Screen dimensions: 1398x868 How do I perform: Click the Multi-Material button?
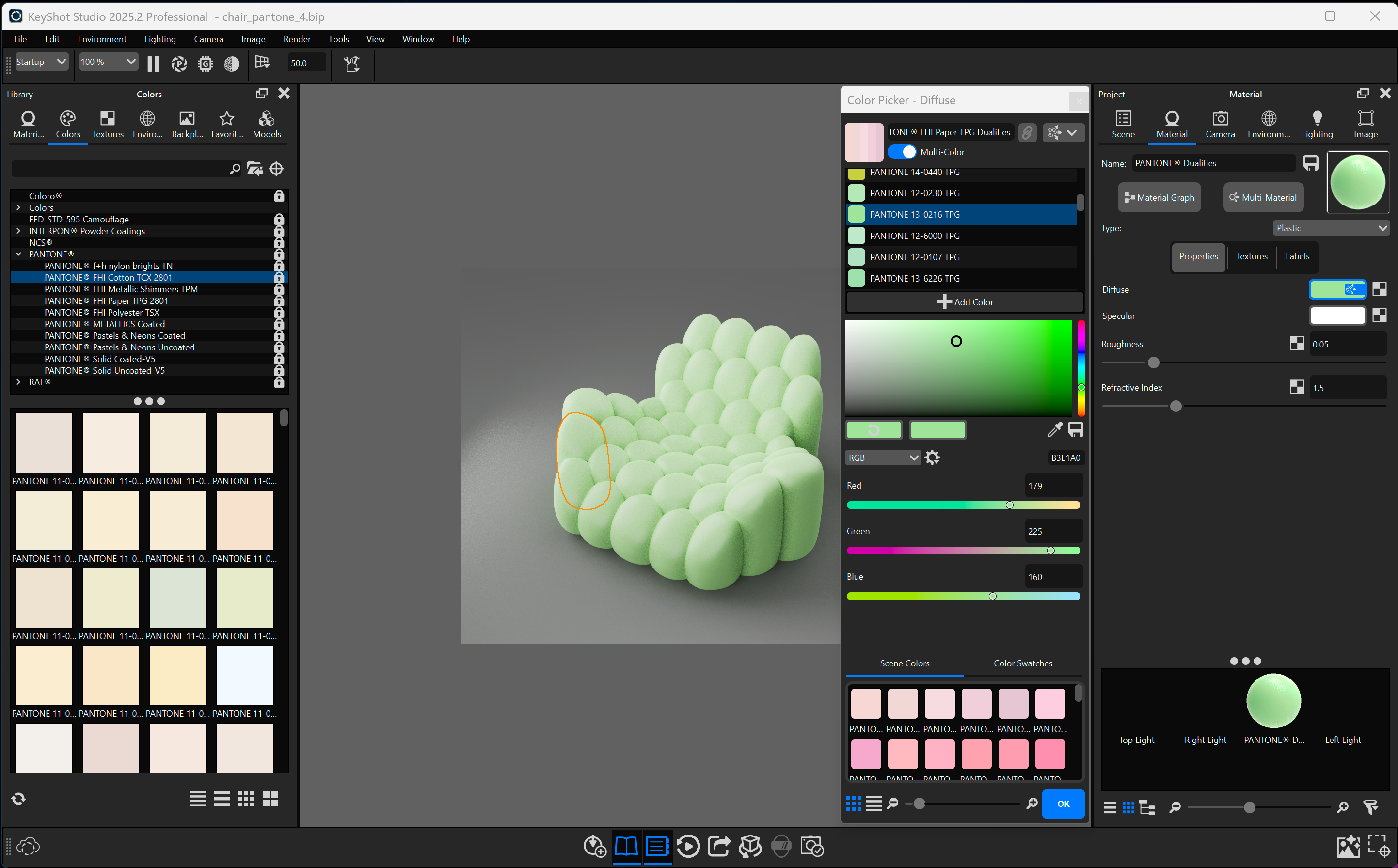(1263, 197)
